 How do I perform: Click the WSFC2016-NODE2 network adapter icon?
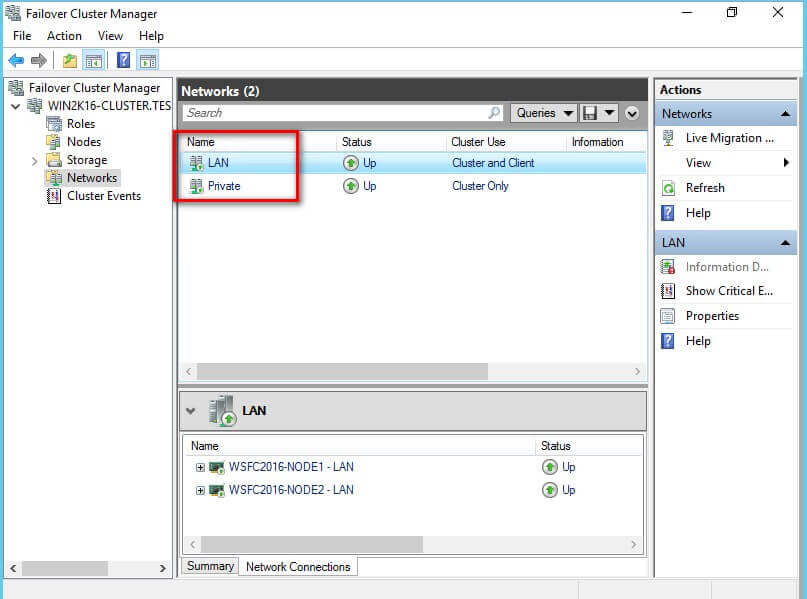217,490
